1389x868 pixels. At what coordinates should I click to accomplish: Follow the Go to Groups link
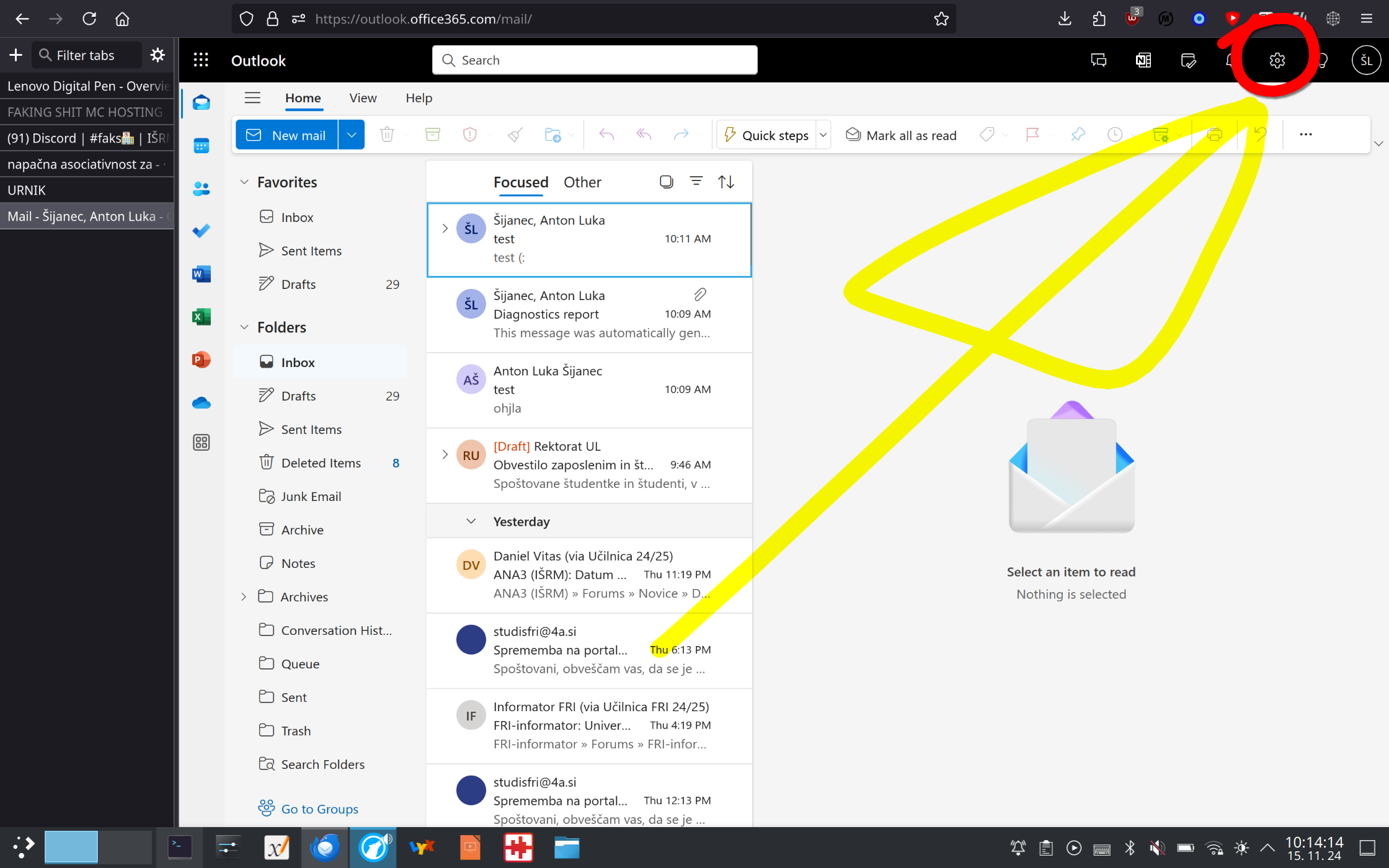[x=319, y=808]
